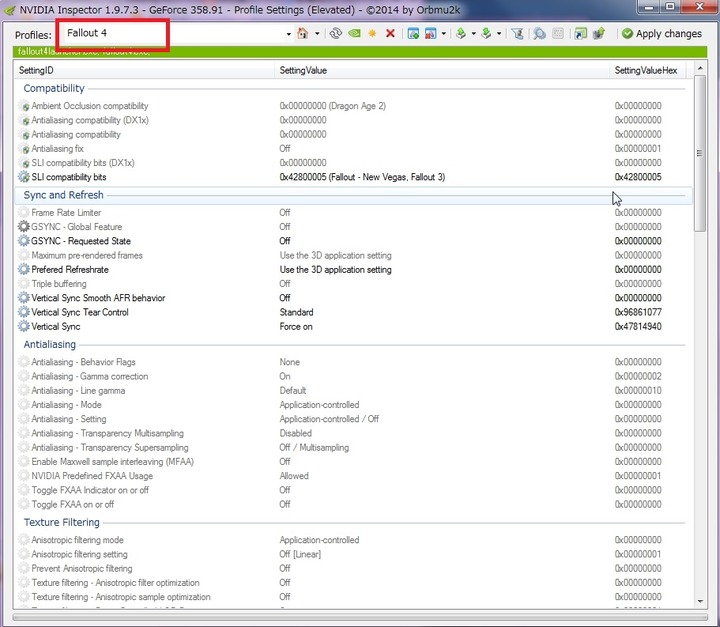This screenshot has height=627, width=720.
Task: Select the Antialiasing - Mode setting
Action: point(354,405)
